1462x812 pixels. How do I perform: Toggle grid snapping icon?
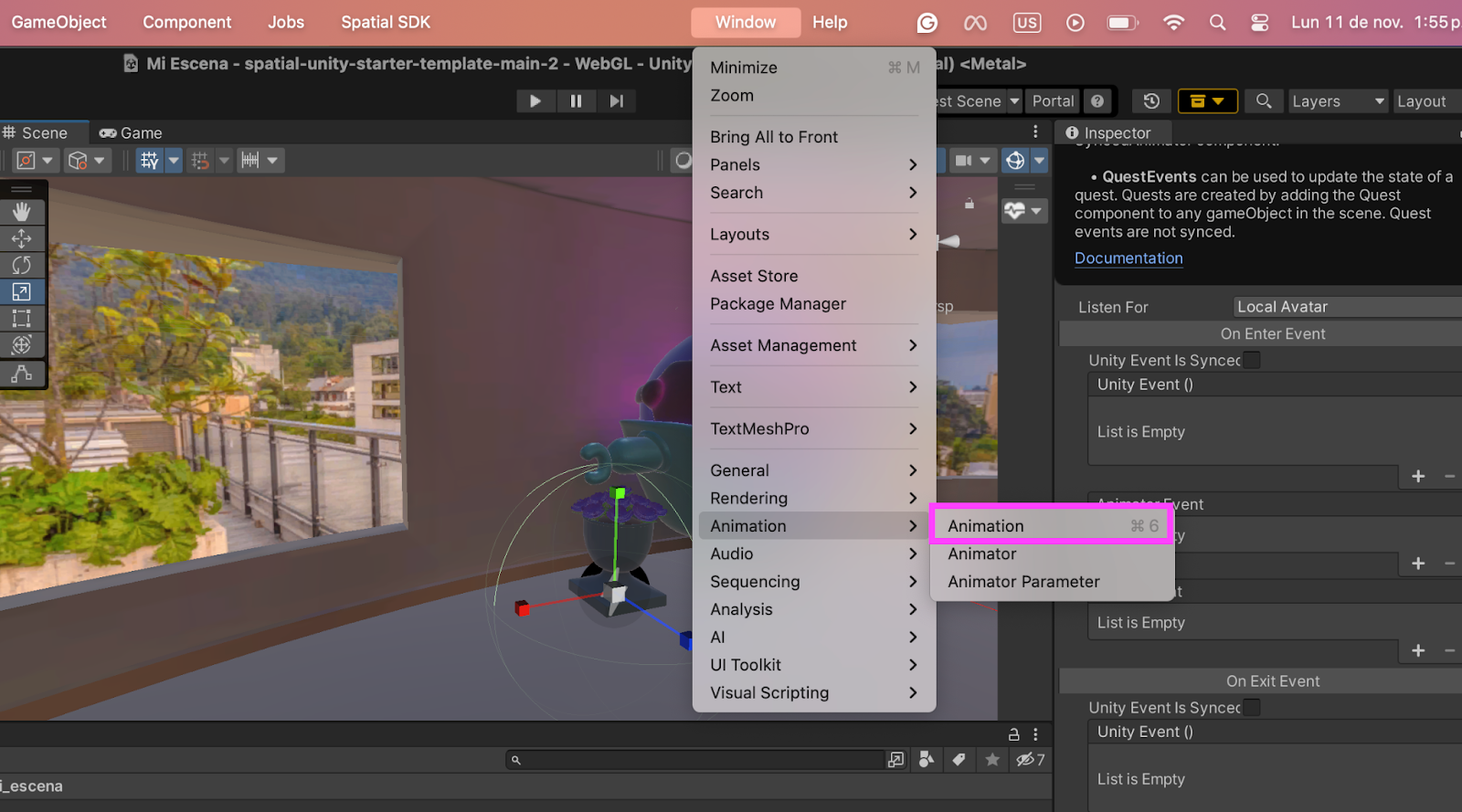(x=200, y=161)
